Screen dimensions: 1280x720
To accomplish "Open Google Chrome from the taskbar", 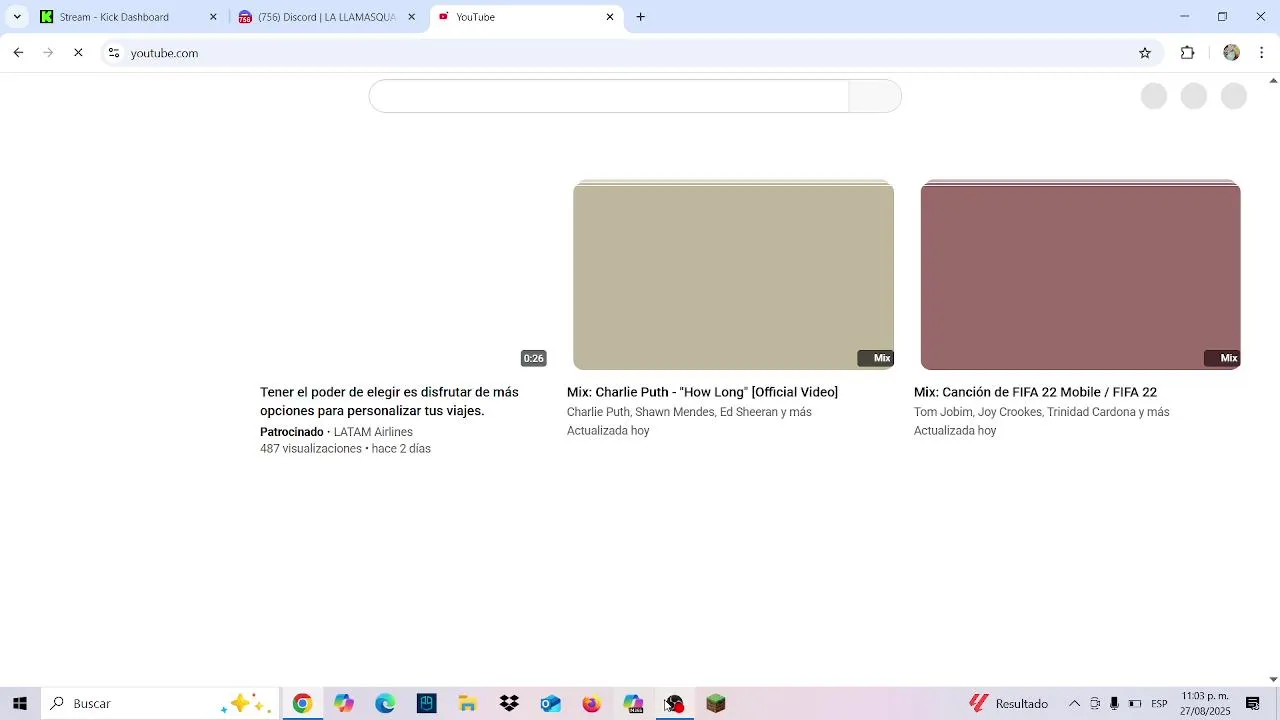I will pos(302,704).
